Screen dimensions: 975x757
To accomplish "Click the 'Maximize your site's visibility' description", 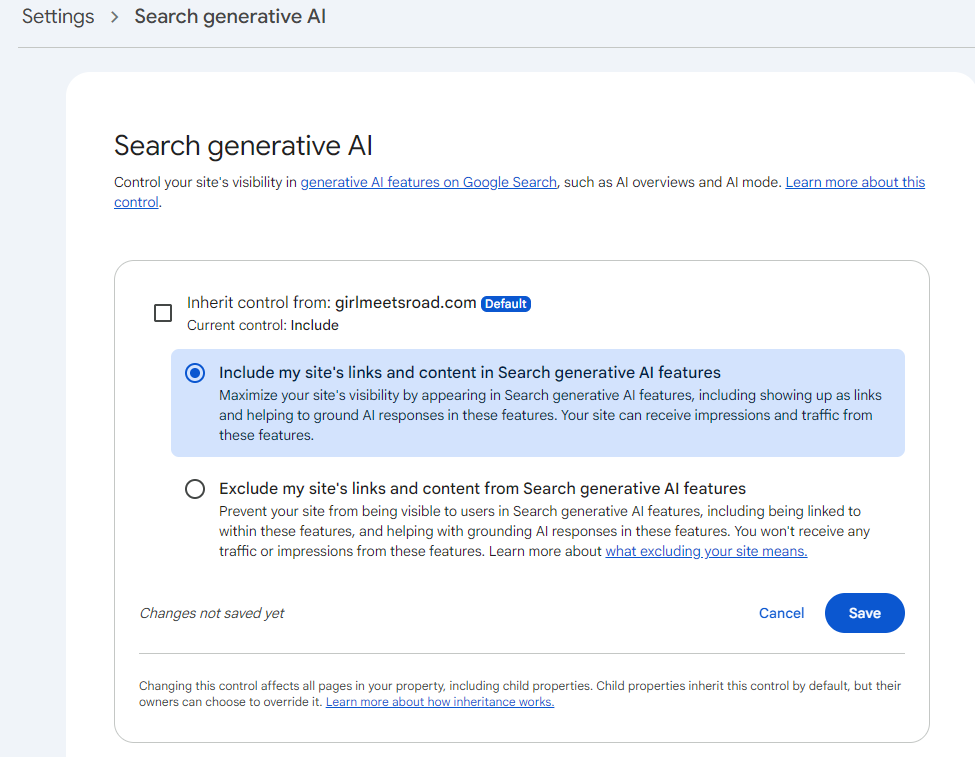I will [x=550, y=415].
